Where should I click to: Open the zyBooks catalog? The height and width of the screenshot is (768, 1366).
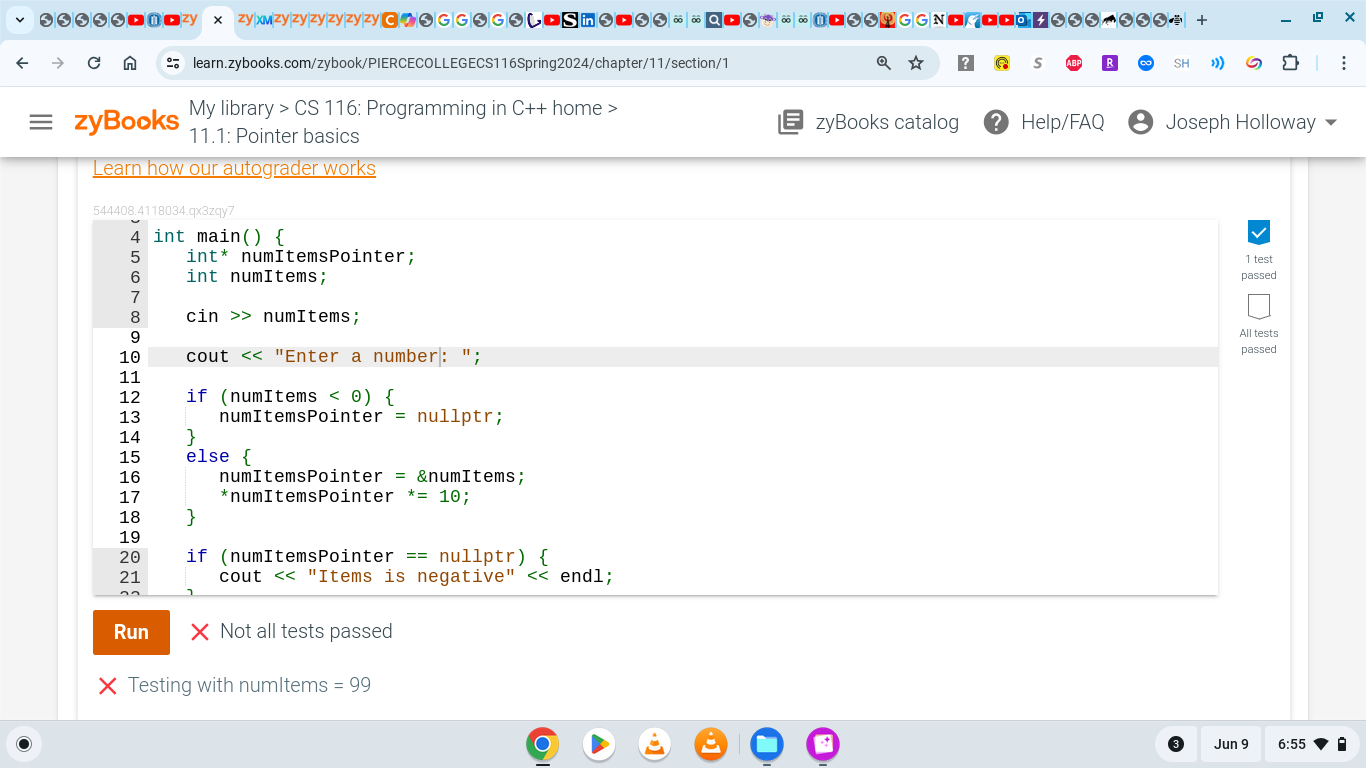pos(869,122)
